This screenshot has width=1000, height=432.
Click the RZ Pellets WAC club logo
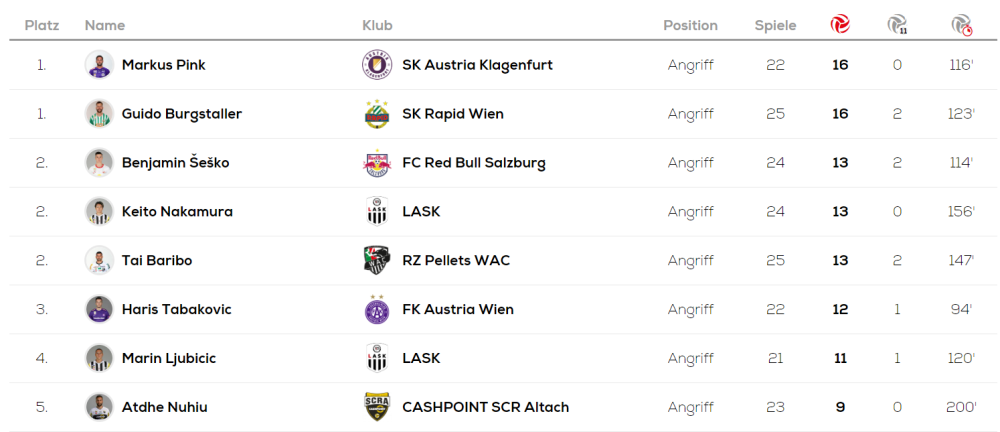pos(376,261)
